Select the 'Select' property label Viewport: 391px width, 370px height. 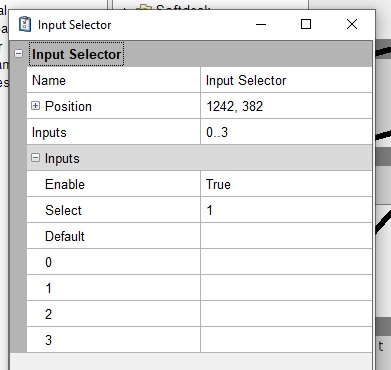(63, 210)
